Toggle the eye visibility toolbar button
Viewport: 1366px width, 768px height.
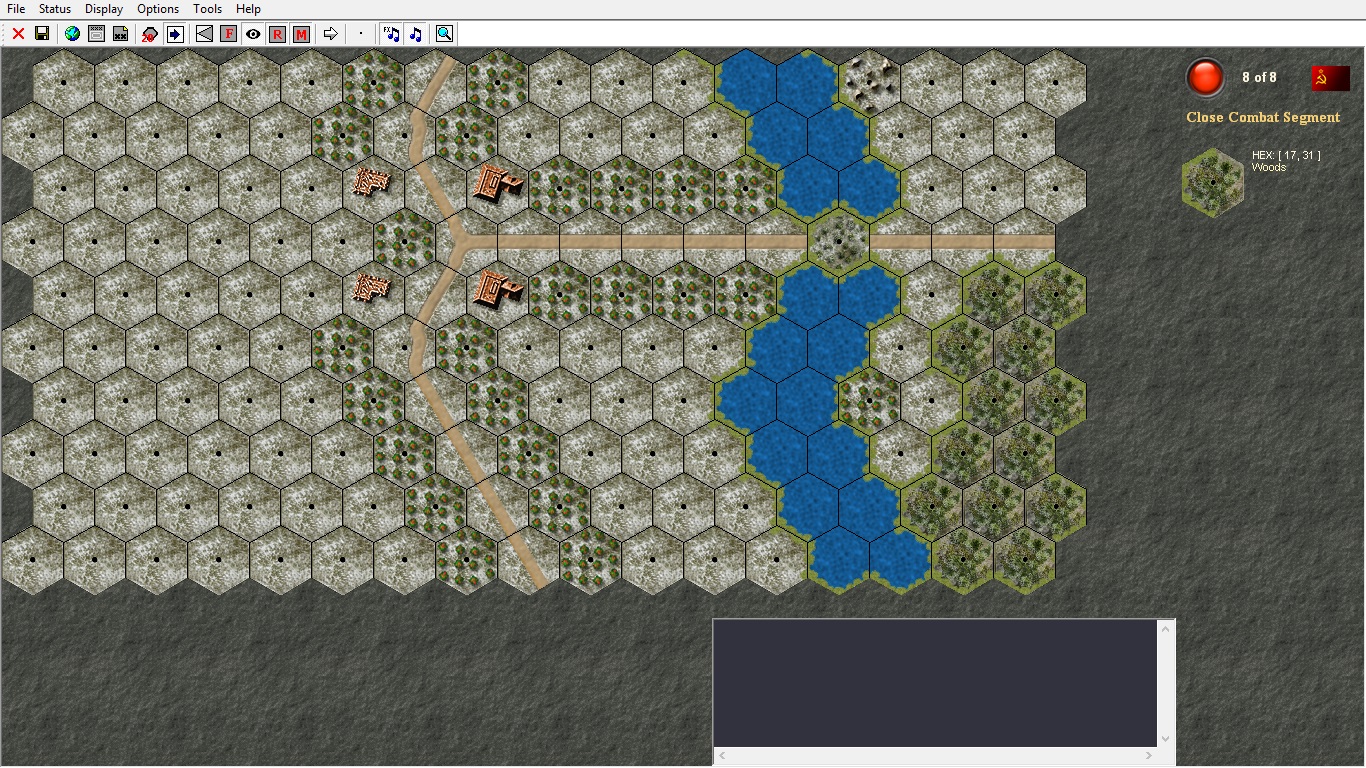(253, 34)
